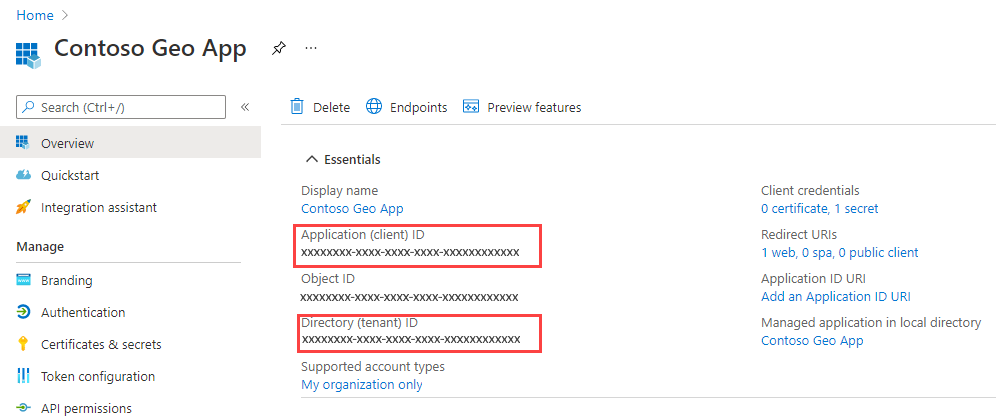The width and height of the screenshot is (996, 420).
Task: Select the Overview menu item
Action: [130, 144]
